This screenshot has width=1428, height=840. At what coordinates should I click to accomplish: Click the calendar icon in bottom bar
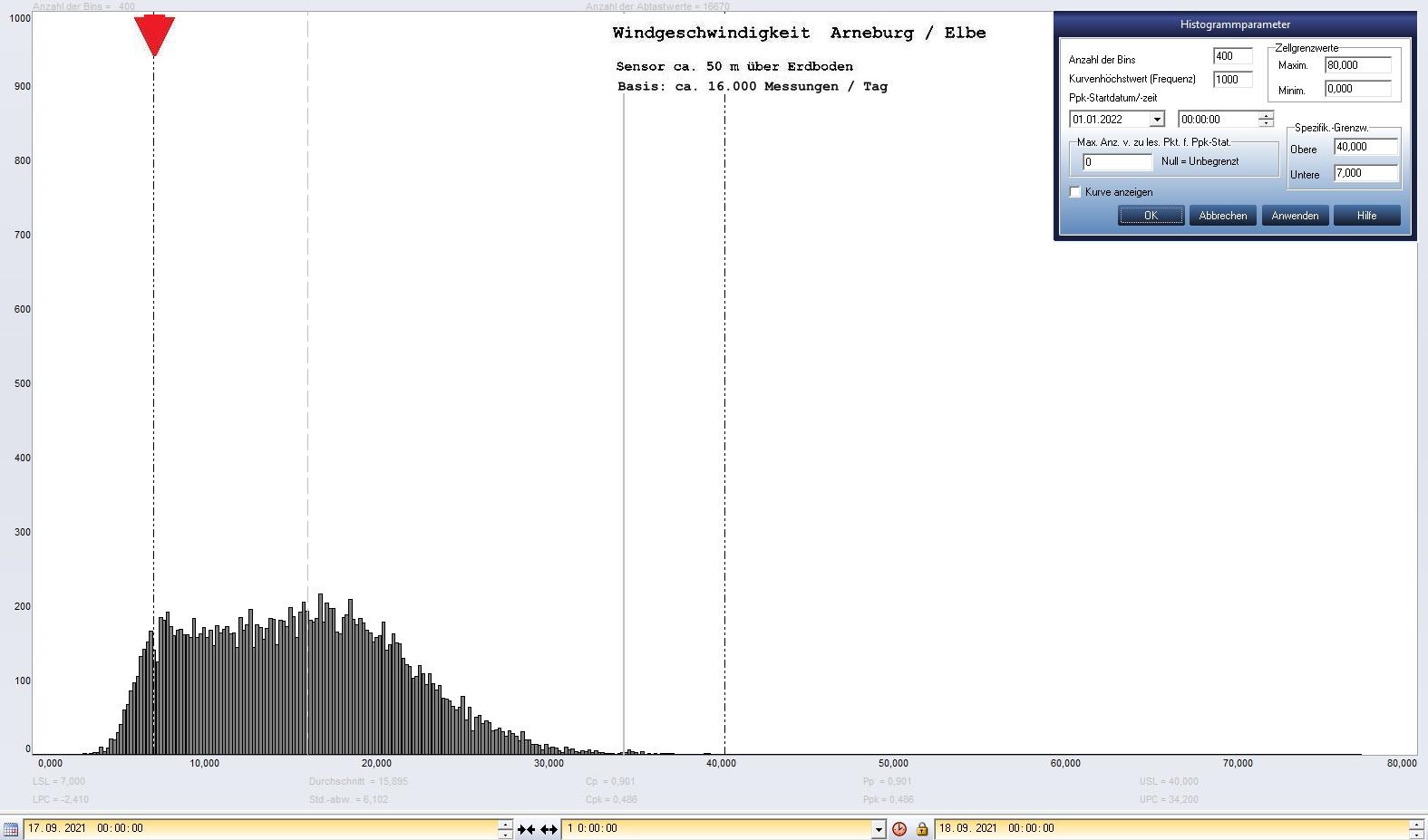point(11,828)
